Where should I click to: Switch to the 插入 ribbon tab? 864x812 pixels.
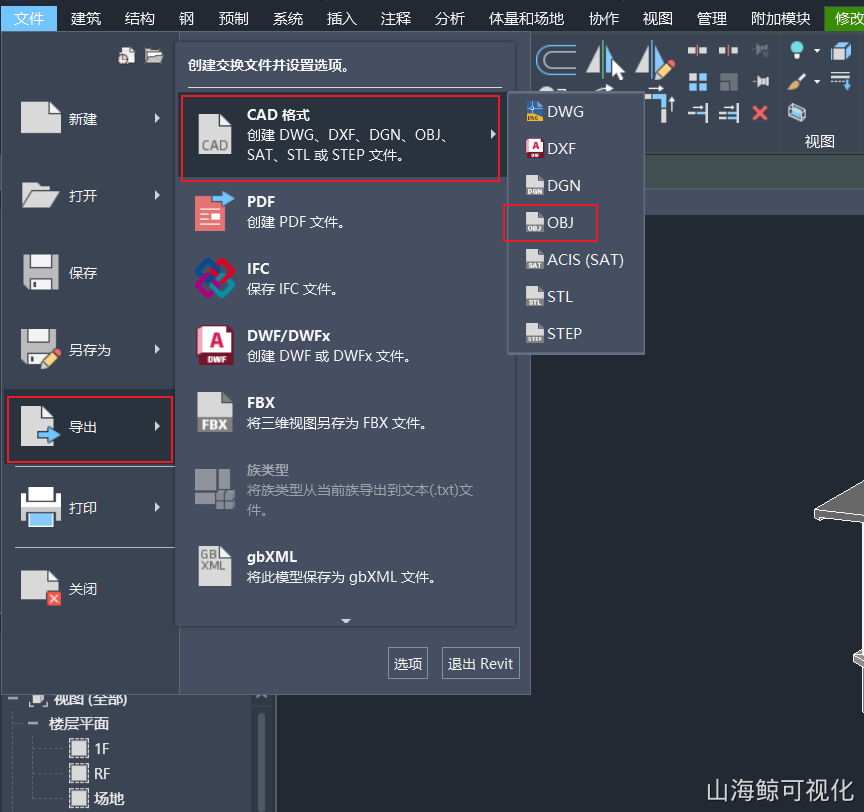[x=342, y=19]
